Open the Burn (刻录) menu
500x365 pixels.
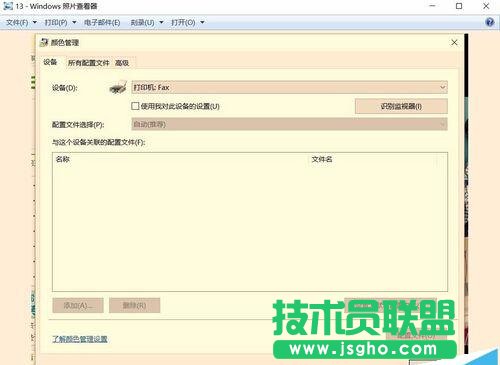[x=147, y=22]
